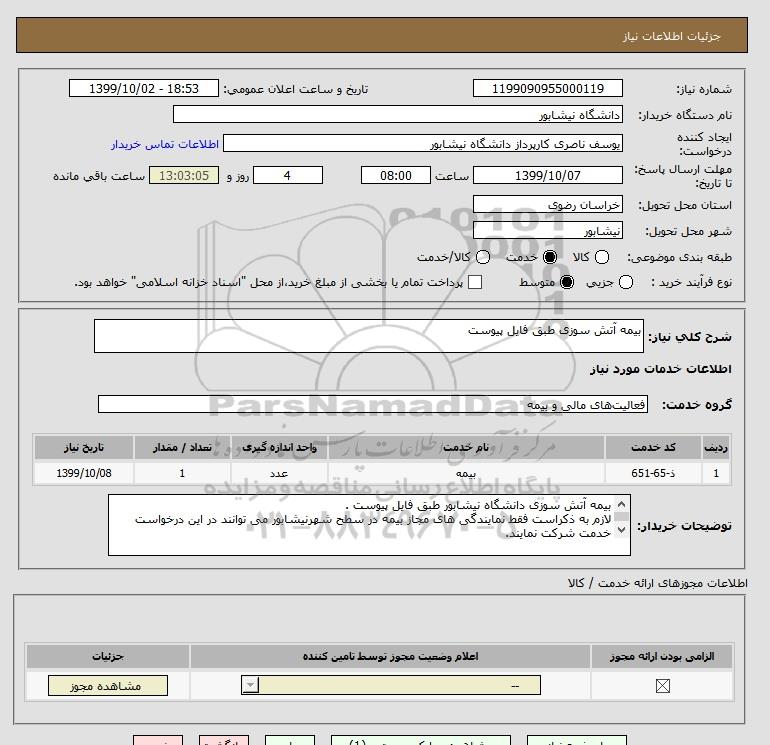Click the general need description text box
Image resolution: width=770 pixels, height=745 pixels.
click(369, 336)
